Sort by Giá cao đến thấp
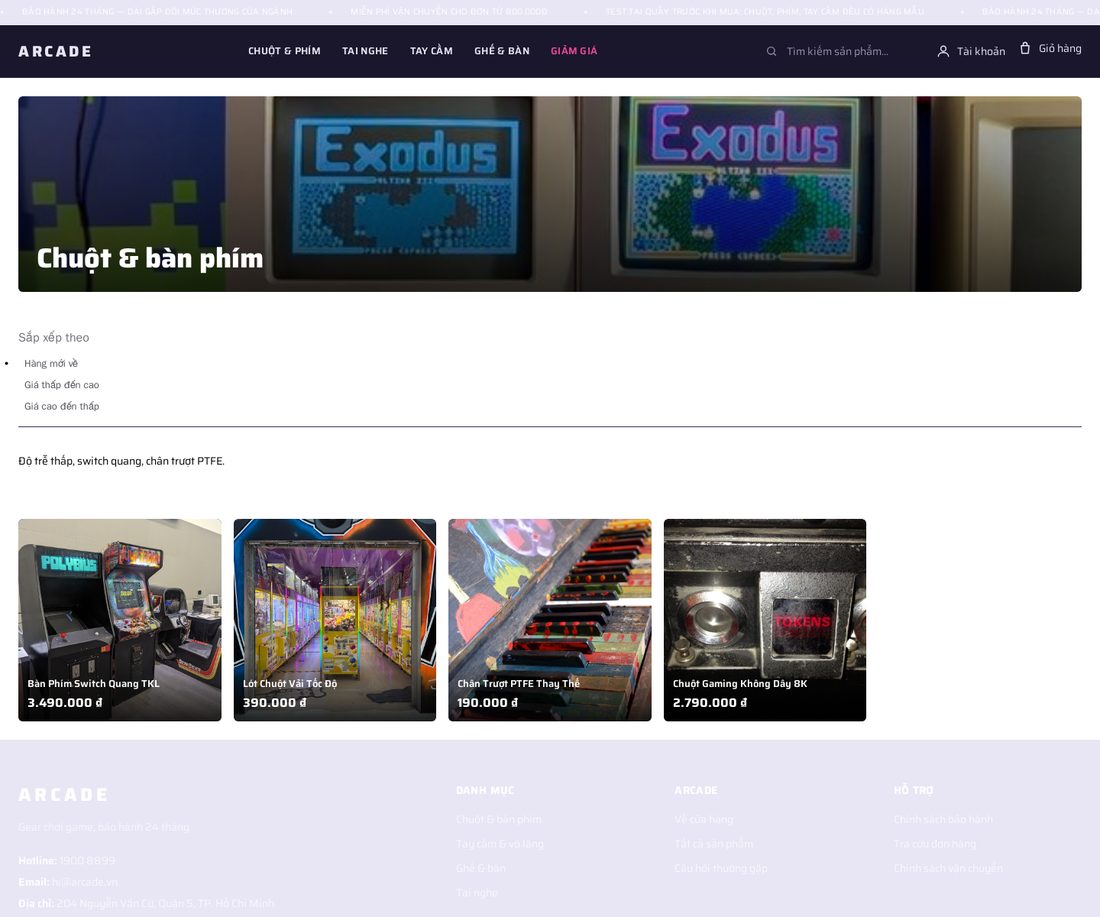This screenshot has width=1100, height=917. click(62, 406)
